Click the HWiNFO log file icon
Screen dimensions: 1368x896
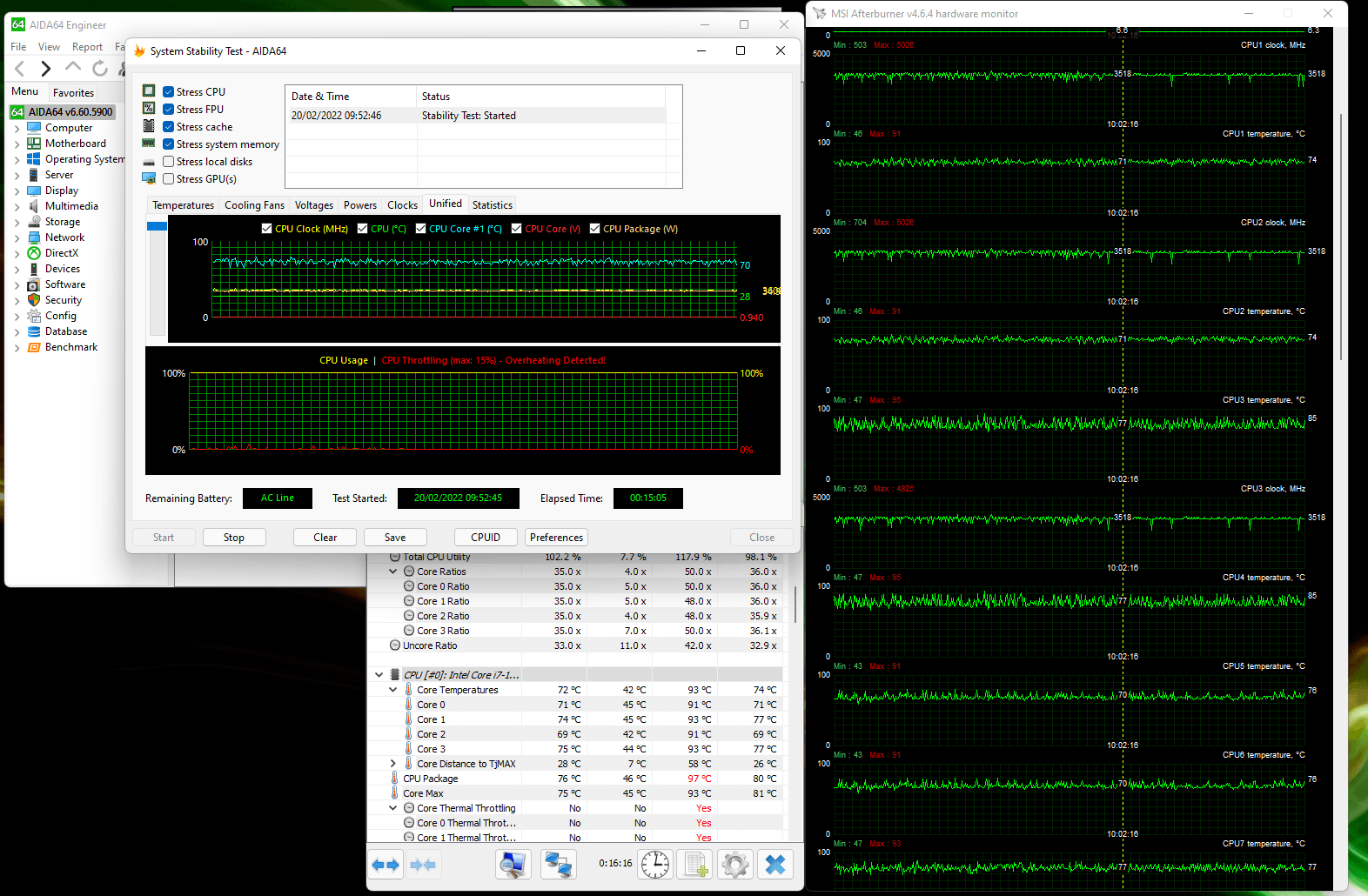(695, 864)
